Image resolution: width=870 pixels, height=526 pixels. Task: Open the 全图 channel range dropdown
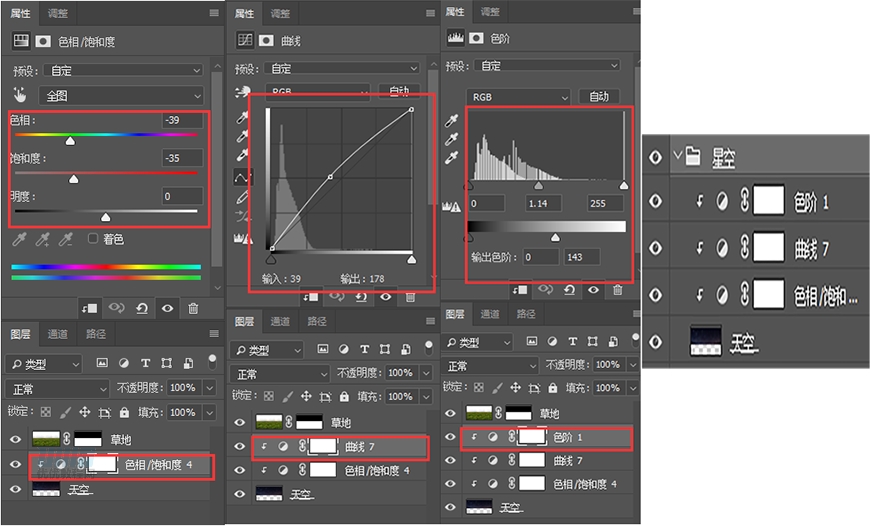[122, 96]
